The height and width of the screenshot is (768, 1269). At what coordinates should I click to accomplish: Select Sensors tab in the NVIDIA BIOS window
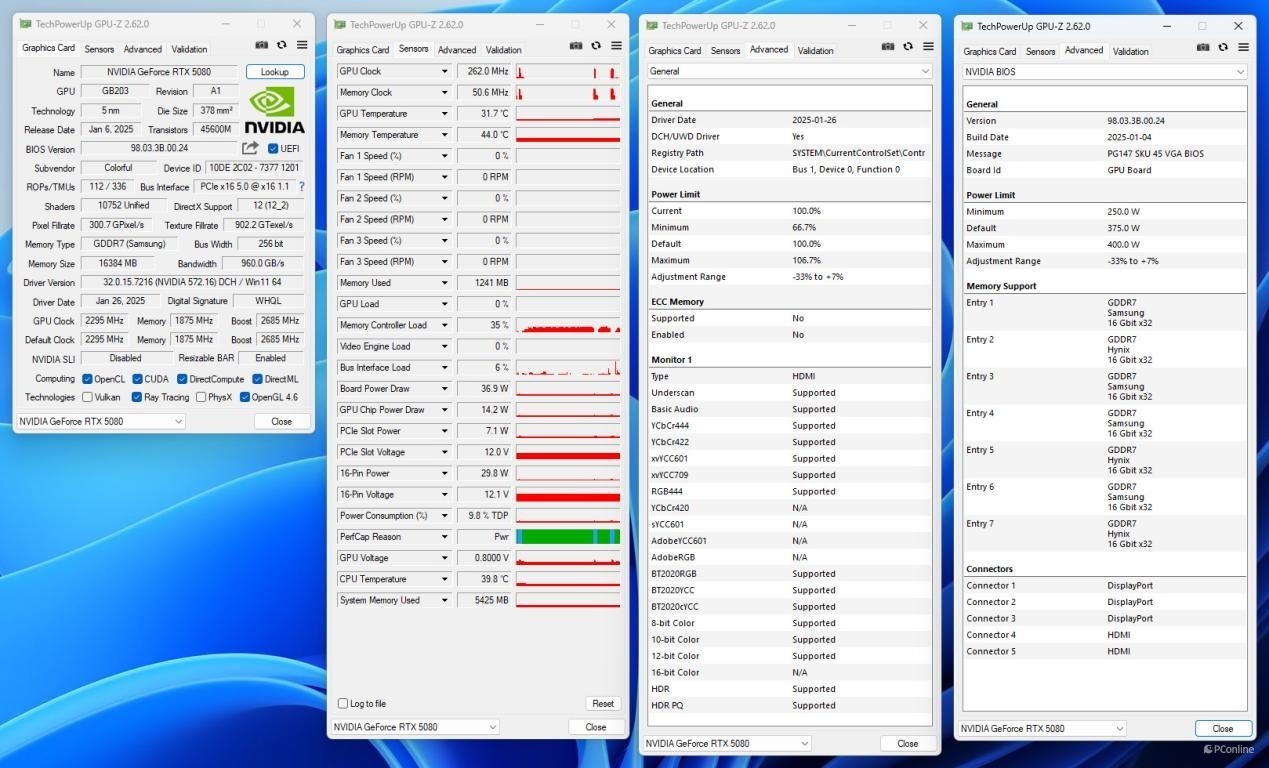point(1040,52)
